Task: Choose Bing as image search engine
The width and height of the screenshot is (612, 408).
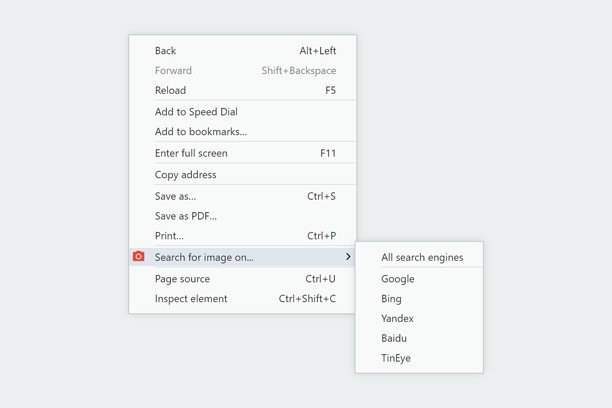Action: tap(391, 299)
